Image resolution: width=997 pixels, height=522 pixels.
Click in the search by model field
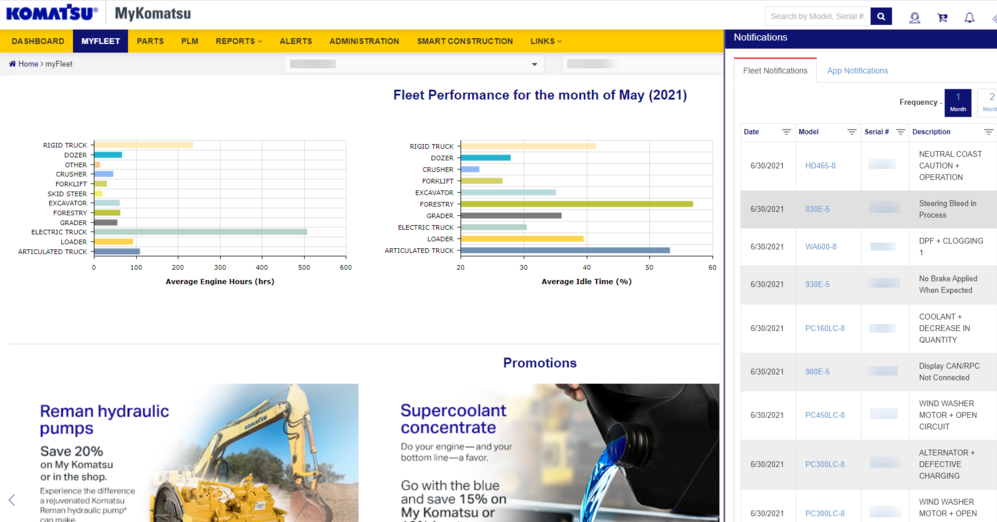pyautogui.click(x=817, y=17)
